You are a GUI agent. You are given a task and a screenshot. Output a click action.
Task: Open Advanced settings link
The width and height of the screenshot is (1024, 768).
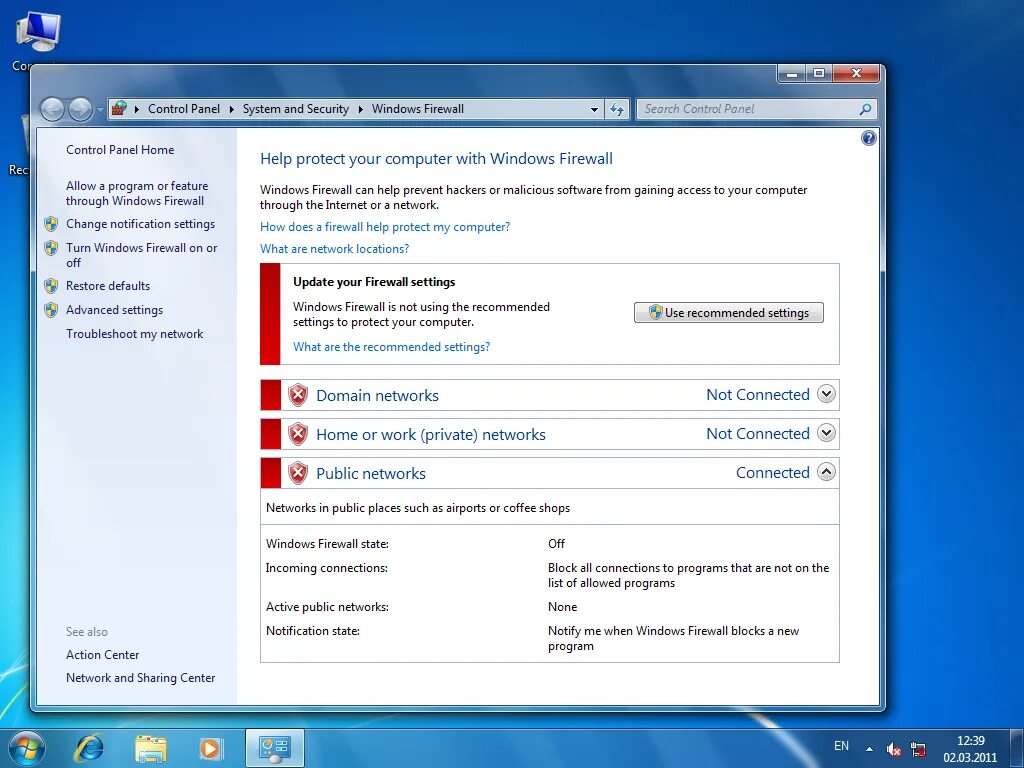pyautogui.click(x=114, y=310)
